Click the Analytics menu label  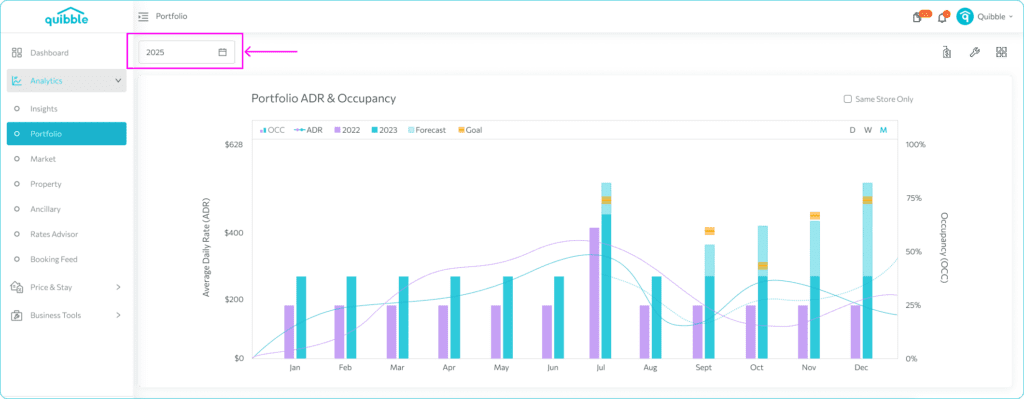tap(46, 81)
